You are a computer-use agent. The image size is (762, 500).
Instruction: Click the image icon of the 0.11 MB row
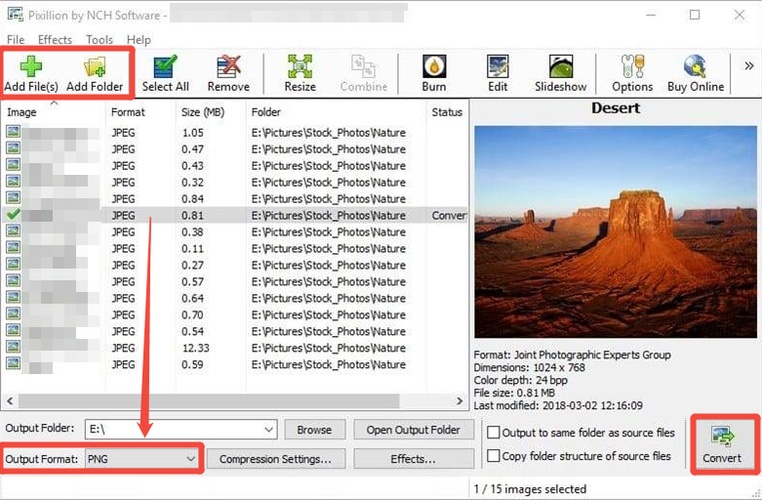click(x=13, y=247)
